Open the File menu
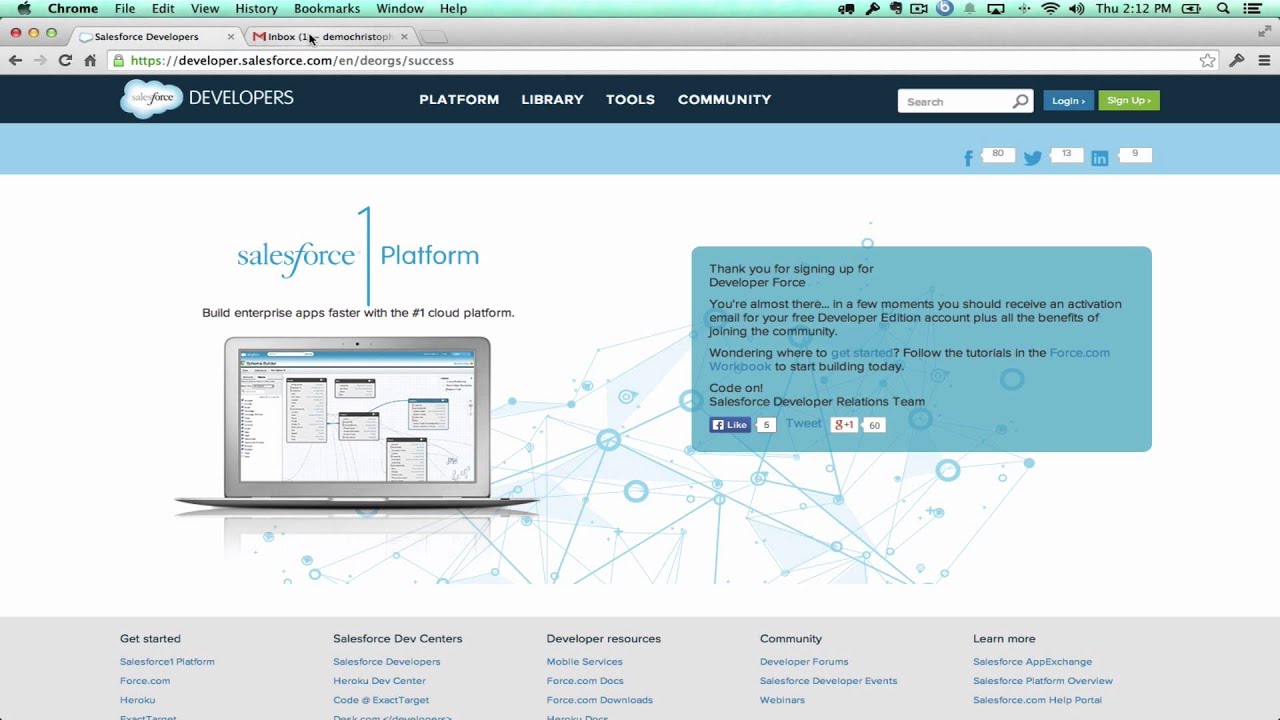1280x720 pixels. [125, 8]
